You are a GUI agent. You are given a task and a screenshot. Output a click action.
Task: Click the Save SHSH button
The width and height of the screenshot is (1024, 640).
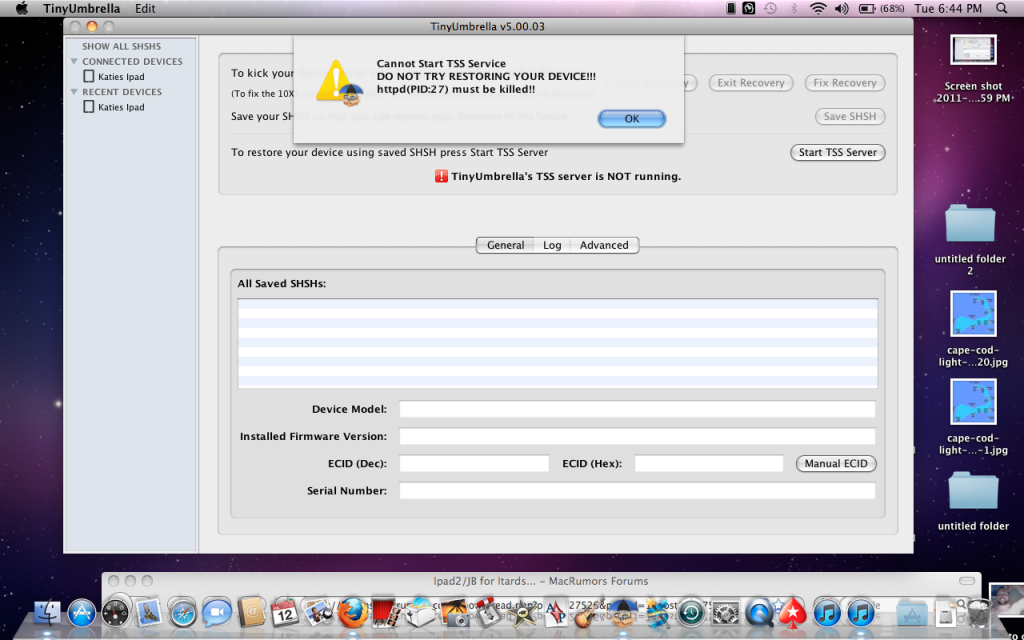(x=850, y=116)
